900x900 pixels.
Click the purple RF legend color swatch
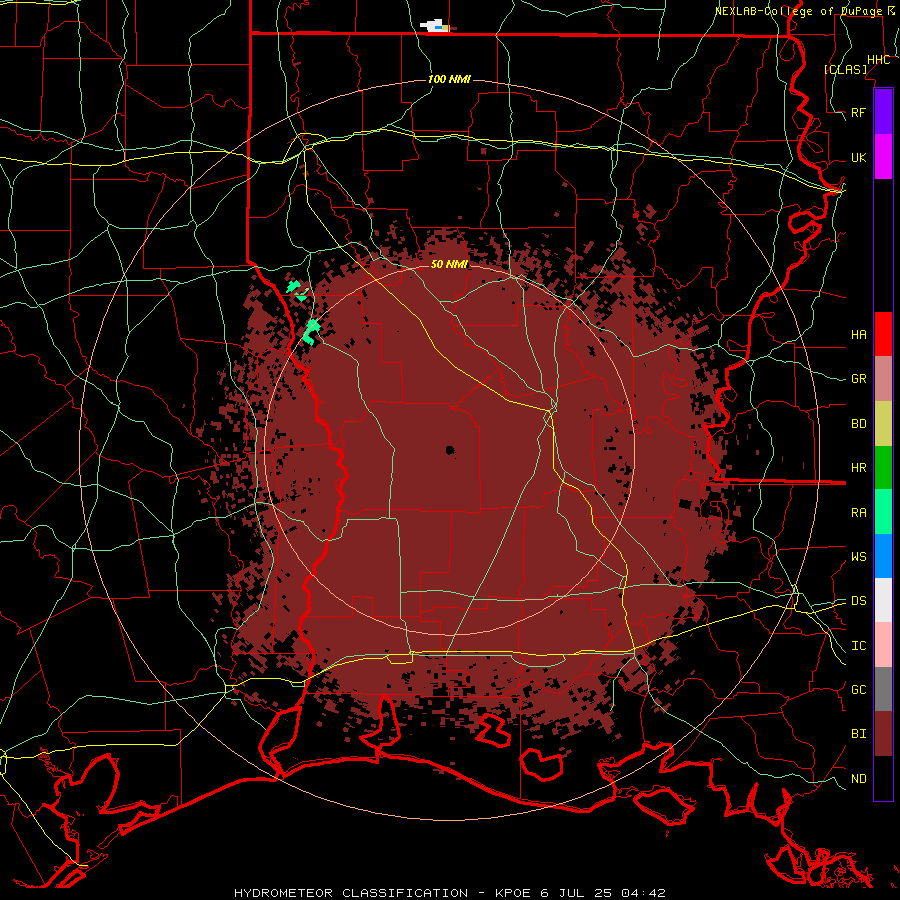883,112
